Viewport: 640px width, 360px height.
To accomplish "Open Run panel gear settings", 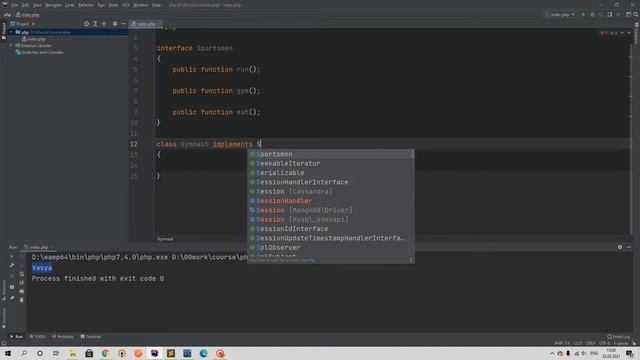I will tap(620, 247).
